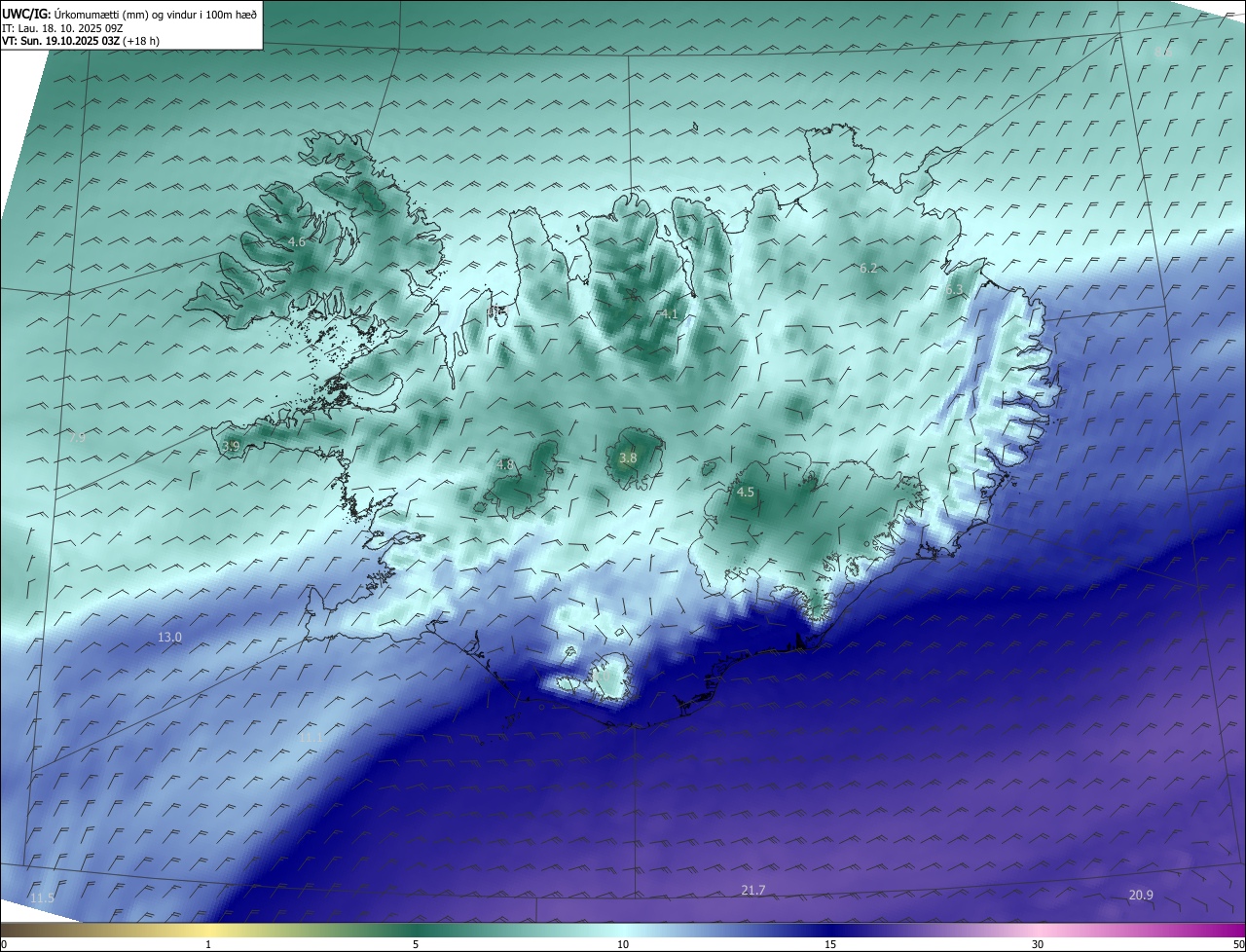Click the 4.1 value on the map
Image resolution: width=1246 pixels, height=952 pixels.
[x=669, y=314]
